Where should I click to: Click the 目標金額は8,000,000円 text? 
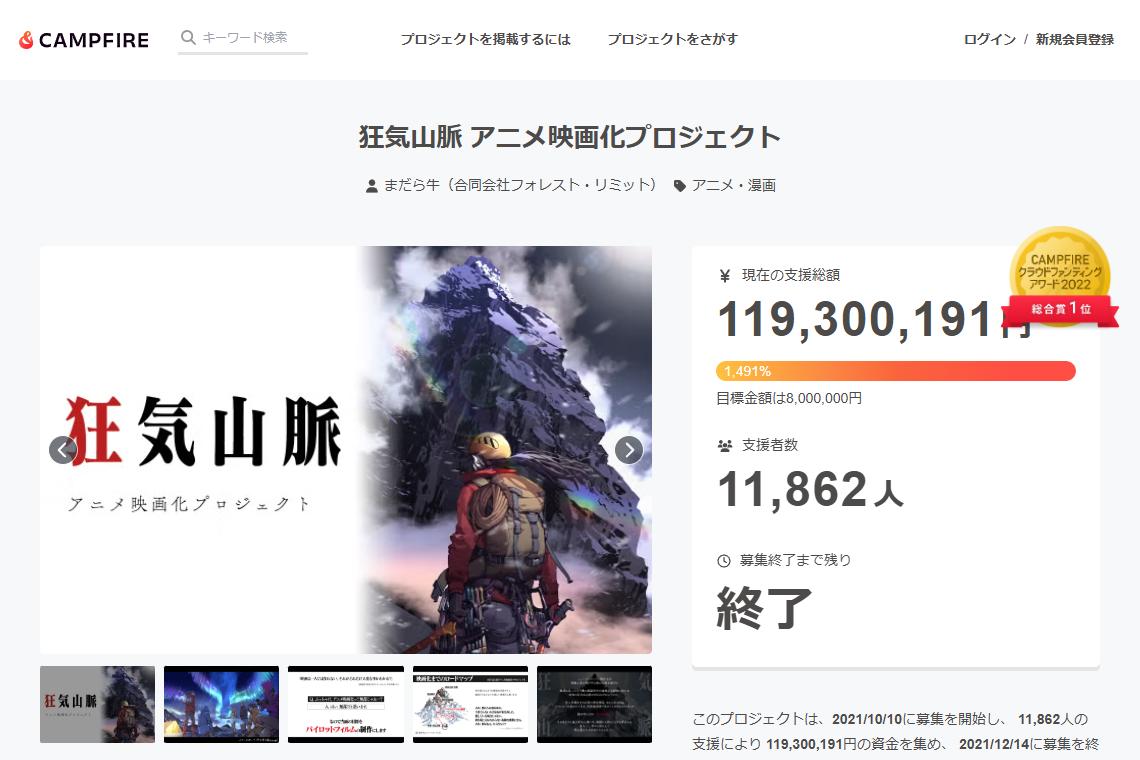click(x=789, y=399)
